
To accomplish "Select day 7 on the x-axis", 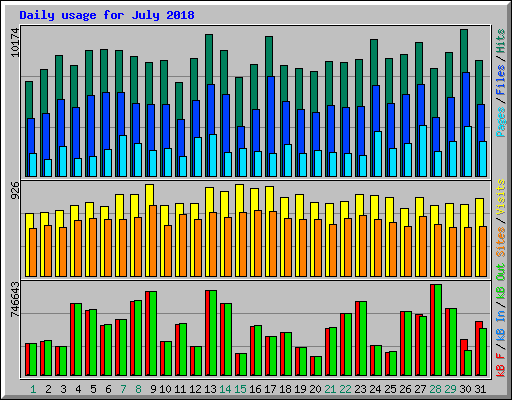I will pos(123,389).
